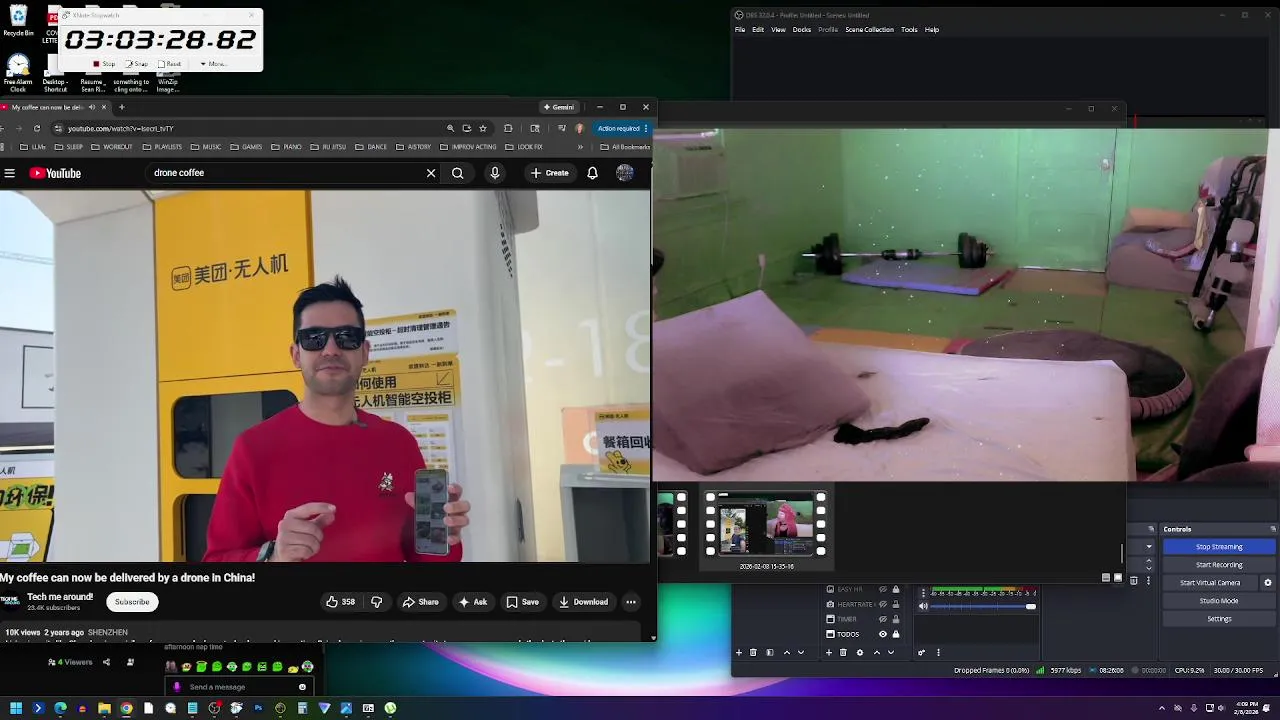Delete selected source with OBS trash icon
The image size is (1280, 720).
pyautogui.click(x=843, y=652)
